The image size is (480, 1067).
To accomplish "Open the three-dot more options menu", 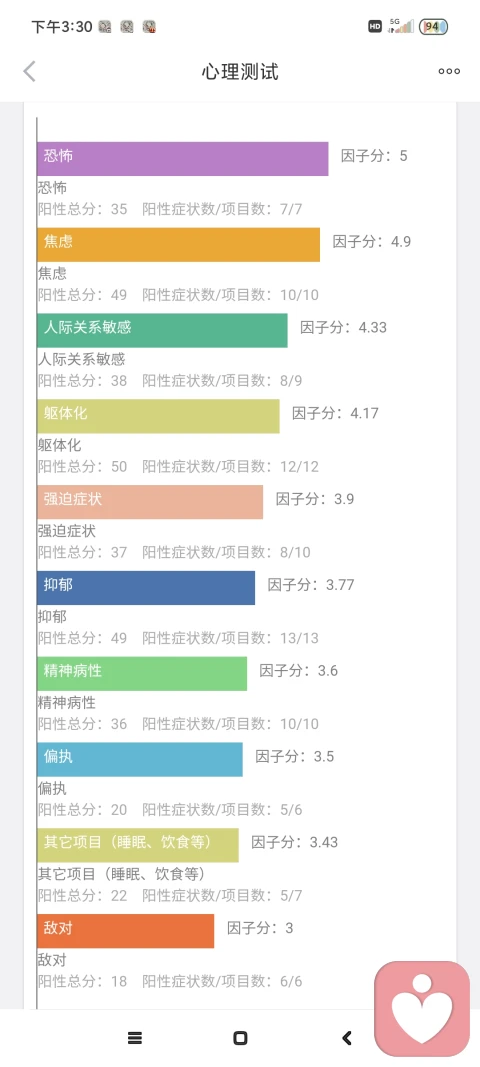I will tap(449, 71).
